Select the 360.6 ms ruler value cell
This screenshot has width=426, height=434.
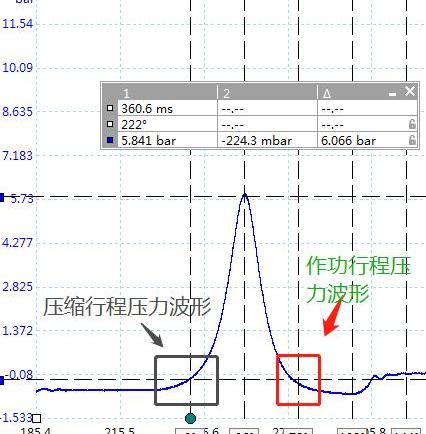click(167, 108)
